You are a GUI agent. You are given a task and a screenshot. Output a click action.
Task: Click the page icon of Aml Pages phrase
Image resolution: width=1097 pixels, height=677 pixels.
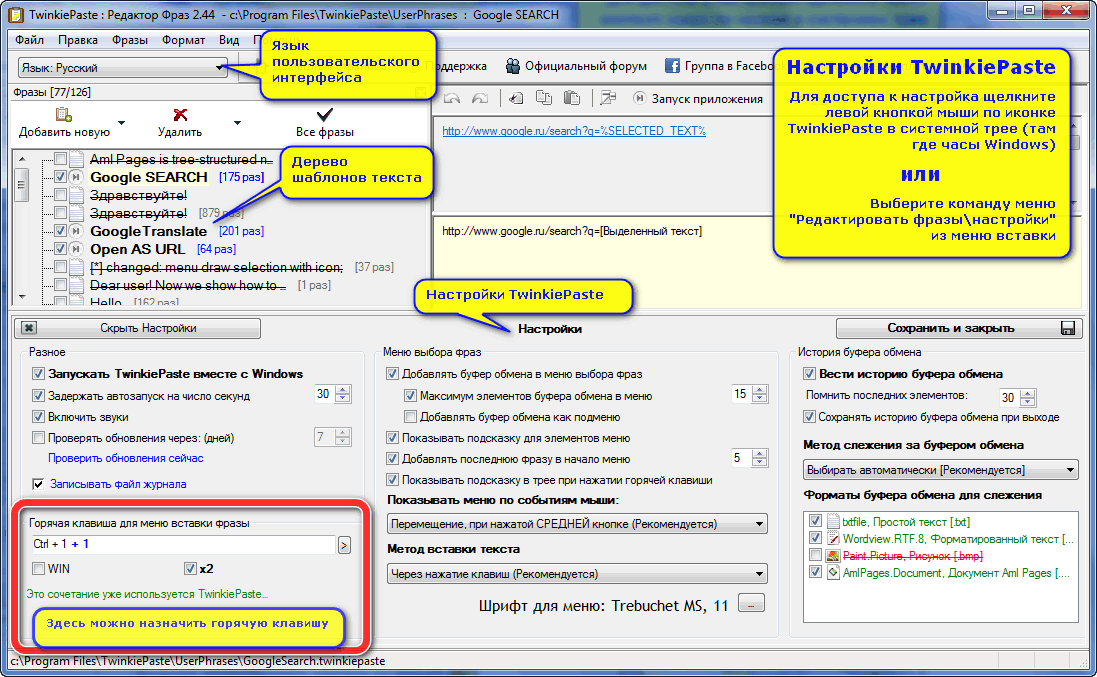[76, 159]
